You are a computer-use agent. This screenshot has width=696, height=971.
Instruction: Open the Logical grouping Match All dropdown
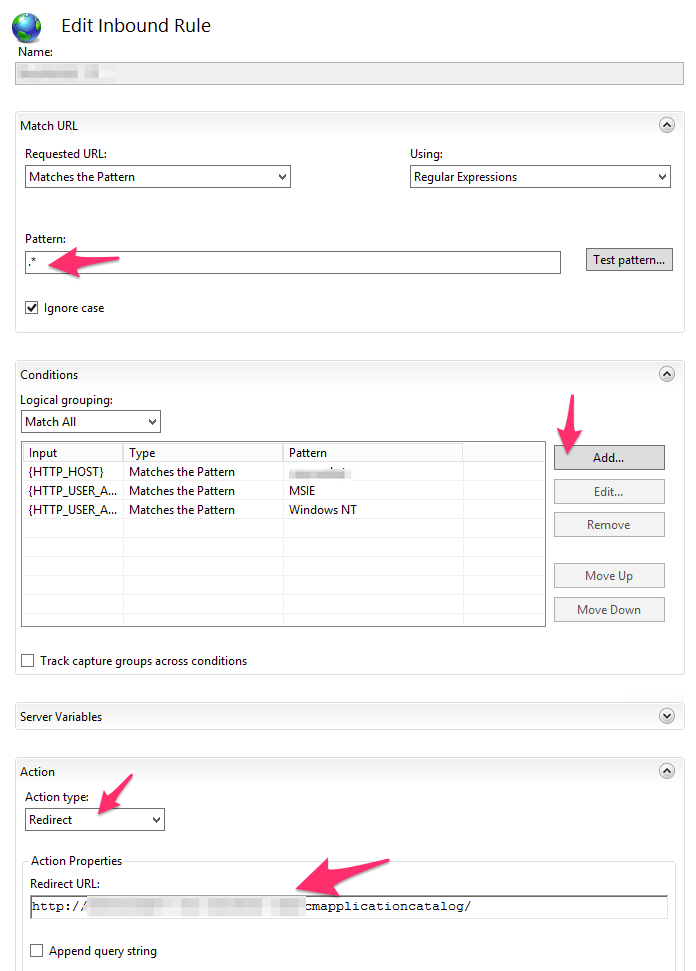tap(90, 422)
